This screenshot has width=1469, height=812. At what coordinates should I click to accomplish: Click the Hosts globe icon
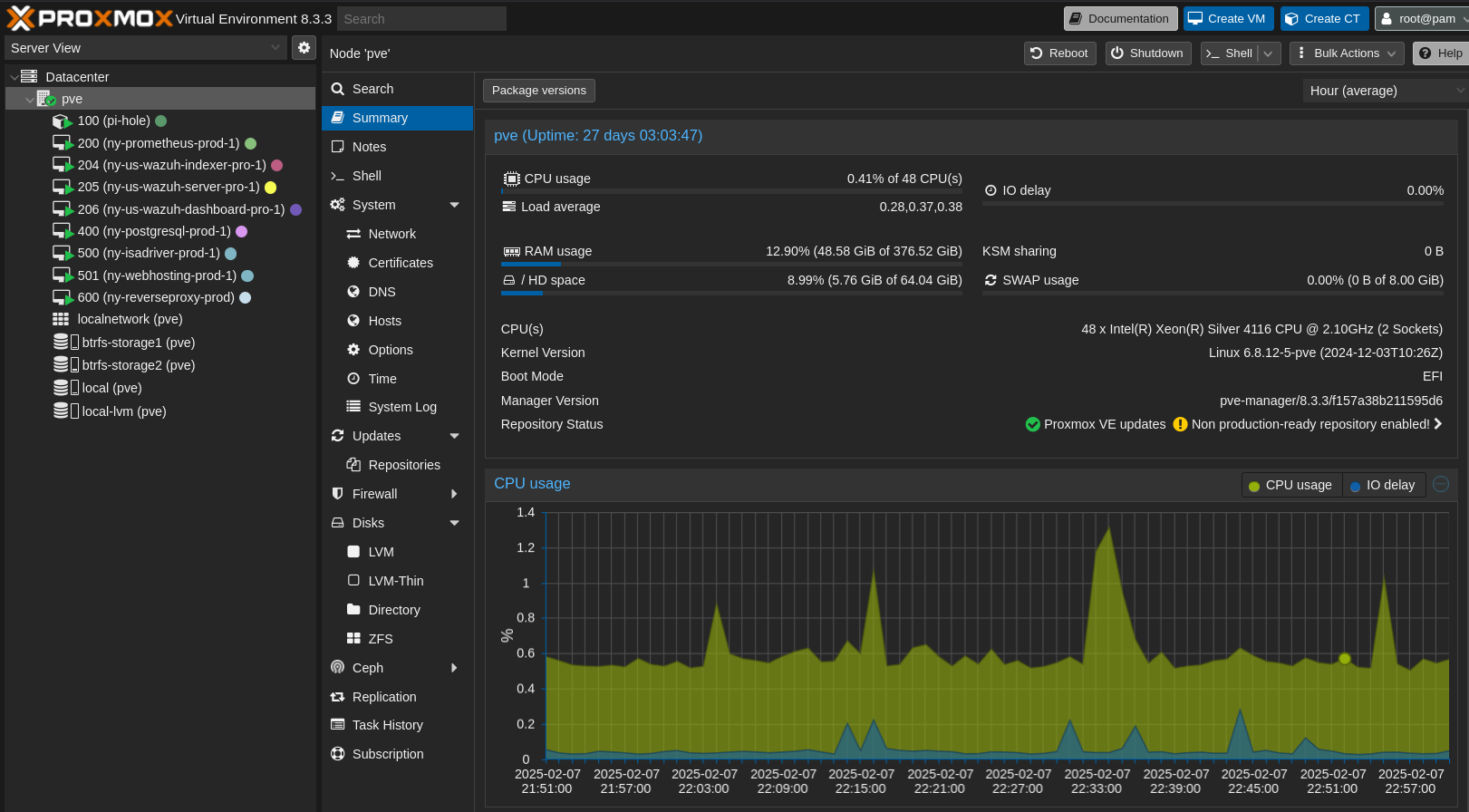[x=354, y=321]
